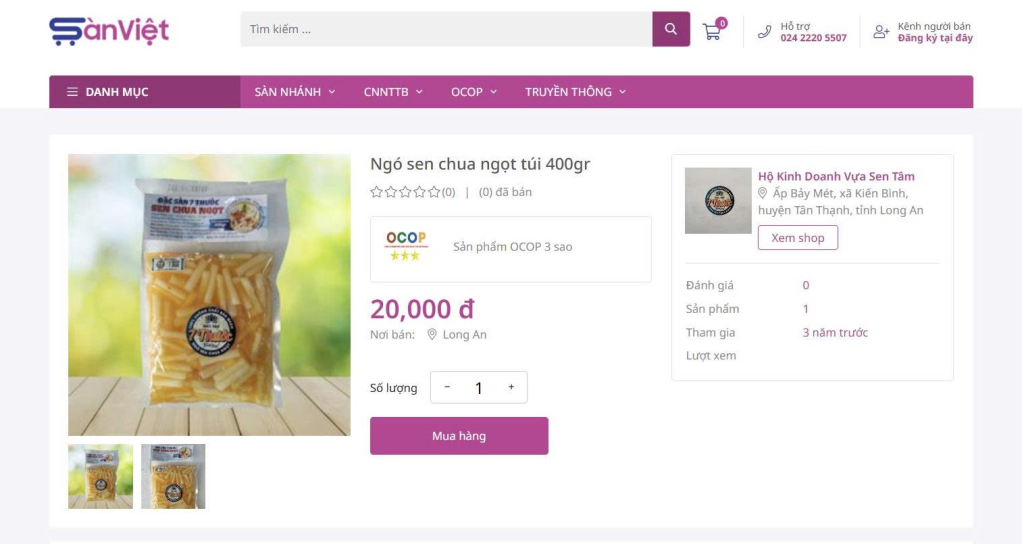The height and width of the screenshot is (544, 1022).
Task: Click the Tìm kiếm search field
Action: point(445,29)
